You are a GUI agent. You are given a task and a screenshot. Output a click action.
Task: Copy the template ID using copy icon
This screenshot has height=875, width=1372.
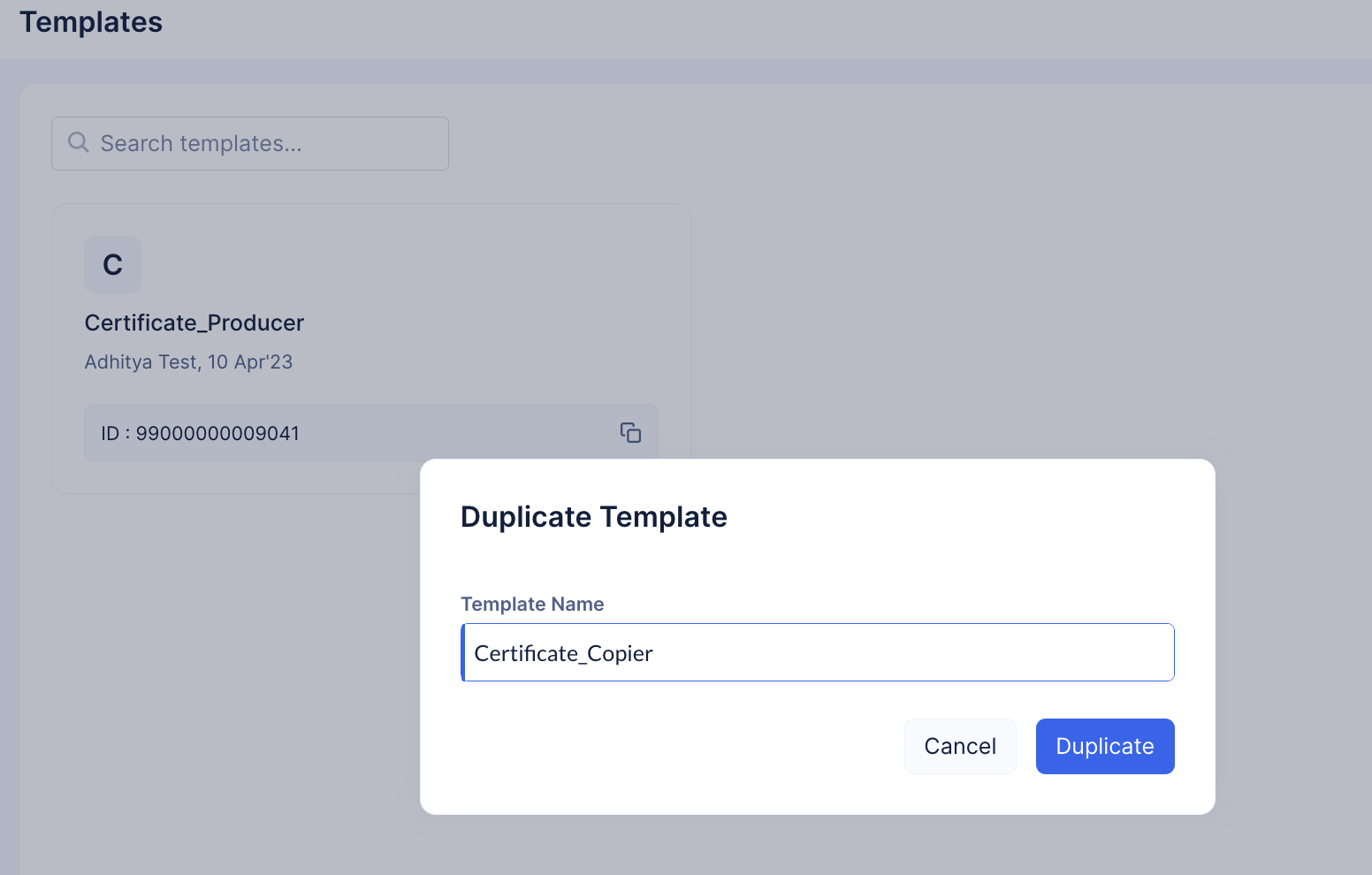[630, 432]
